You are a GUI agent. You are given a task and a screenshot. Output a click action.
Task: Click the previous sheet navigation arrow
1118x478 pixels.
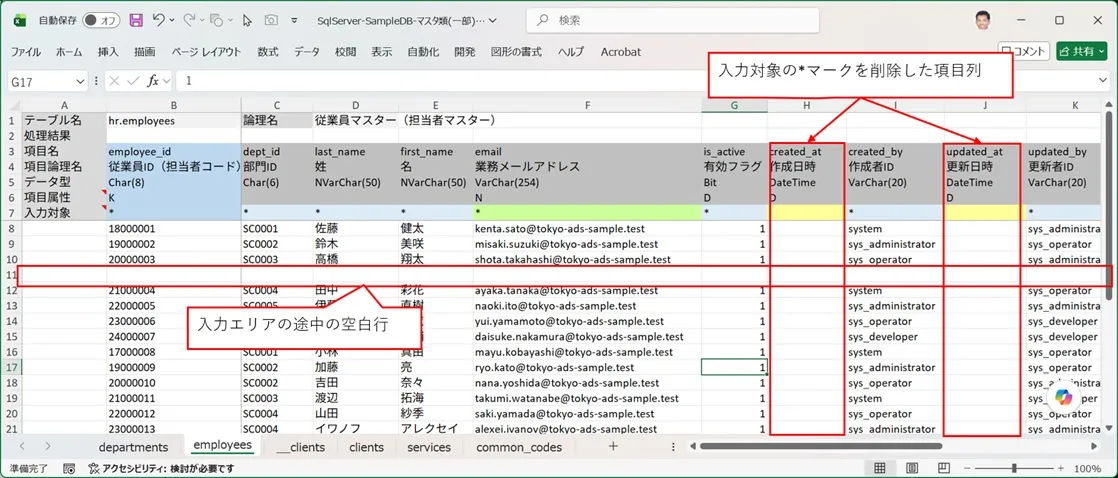(x=22, y=447)
